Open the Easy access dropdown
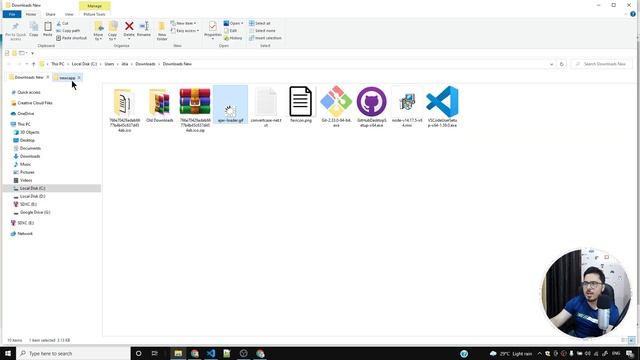The width and height of the screenshot is (640, 360). click(x=185, y=31)
